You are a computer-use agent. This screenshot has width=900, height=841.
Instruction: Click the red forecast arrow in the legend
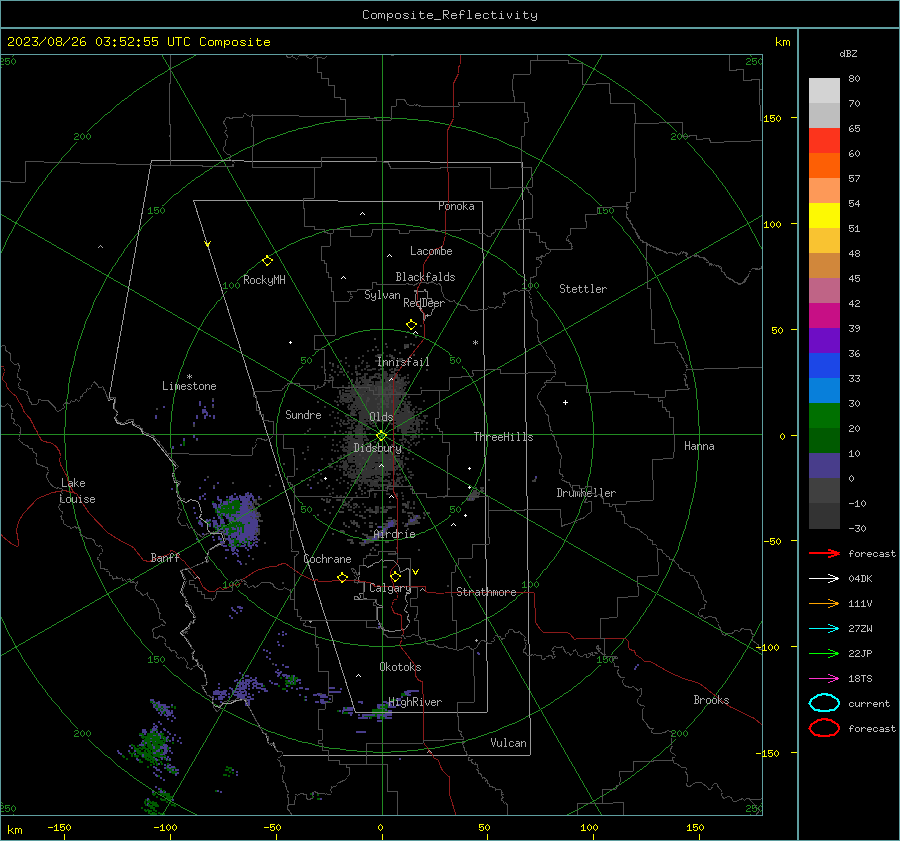pyautogui.click(x=824, y=553)
